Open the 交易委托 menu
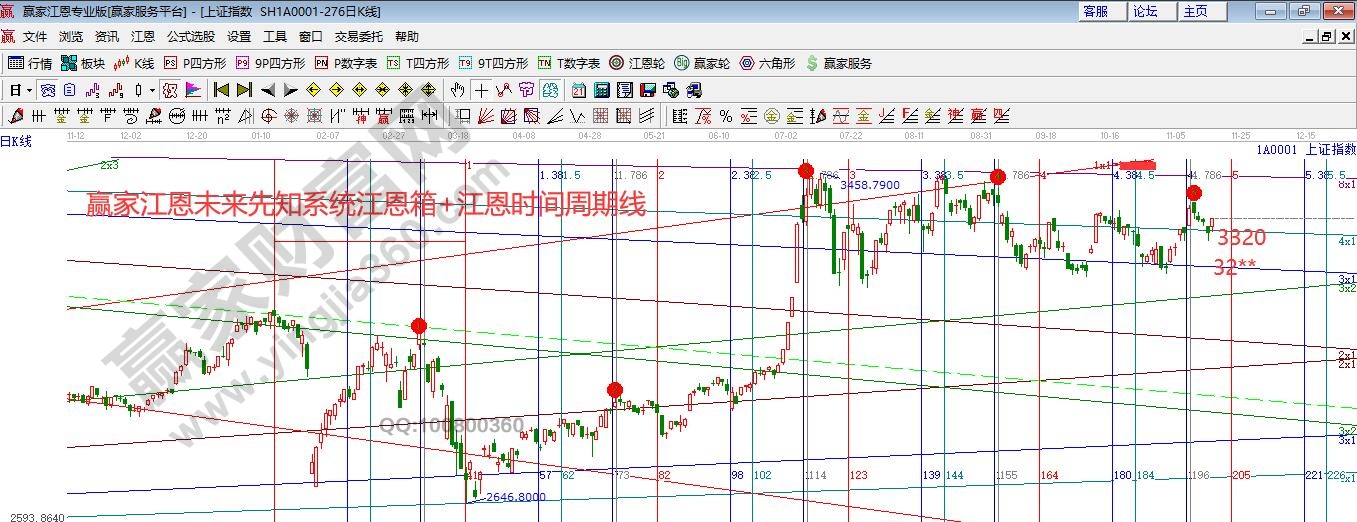 358,36
